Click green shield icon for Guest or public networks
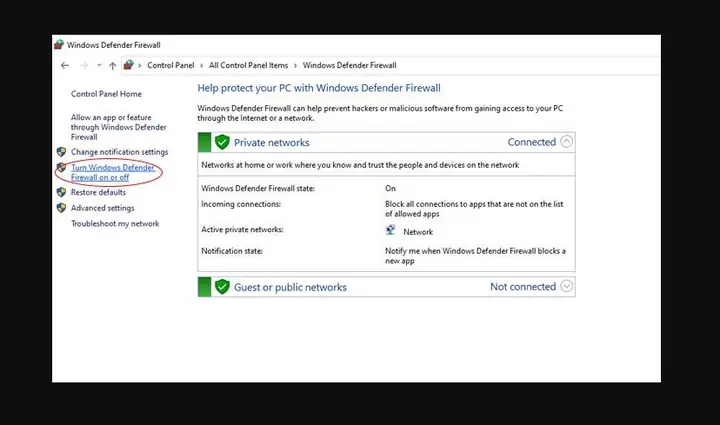The image size is (720, 425). point(222,287)
